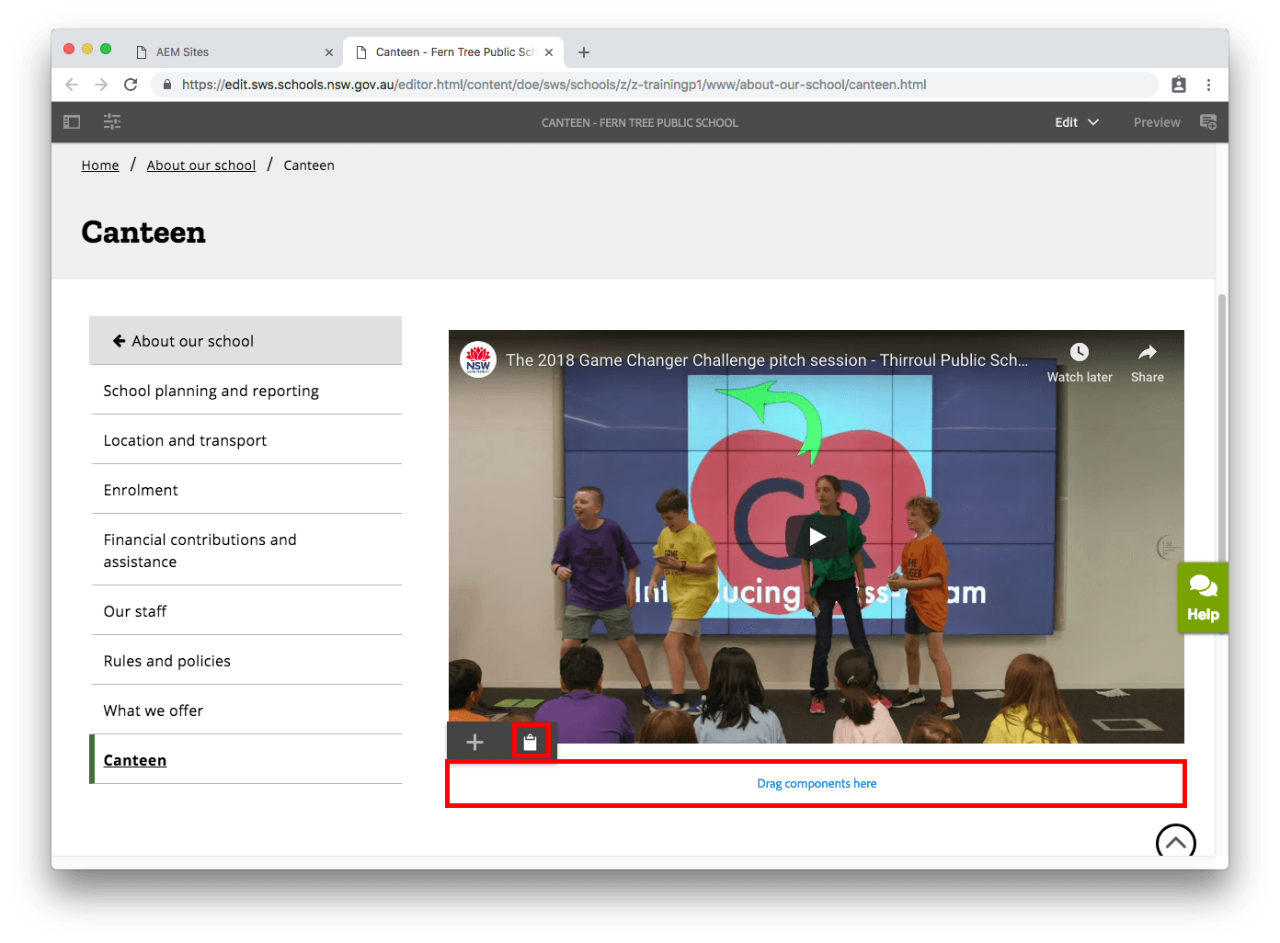Open Our staff page

click(x=246, y=611)
